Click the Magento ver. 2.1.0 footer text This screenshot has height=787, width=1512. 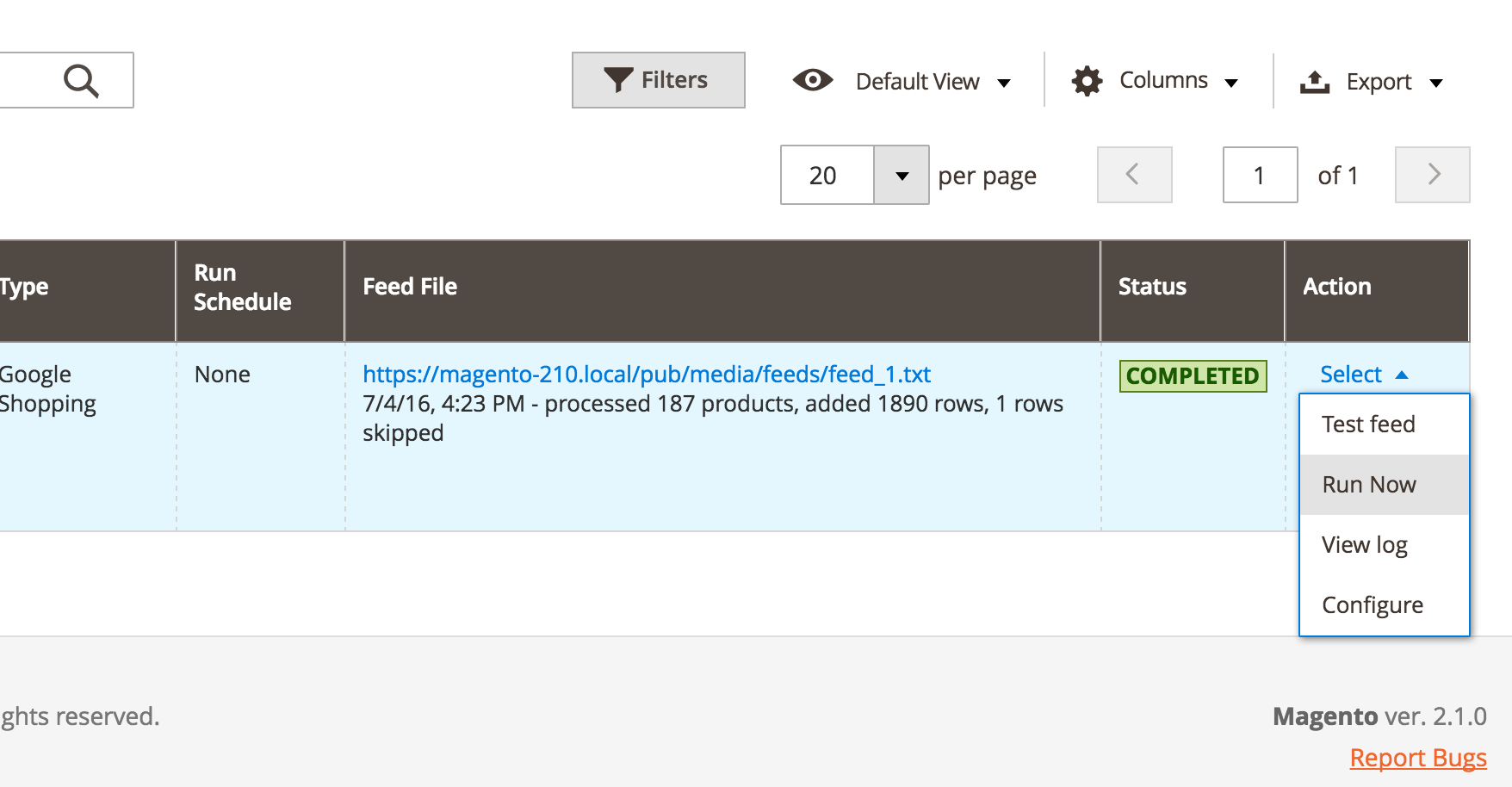click(1379, 716)
